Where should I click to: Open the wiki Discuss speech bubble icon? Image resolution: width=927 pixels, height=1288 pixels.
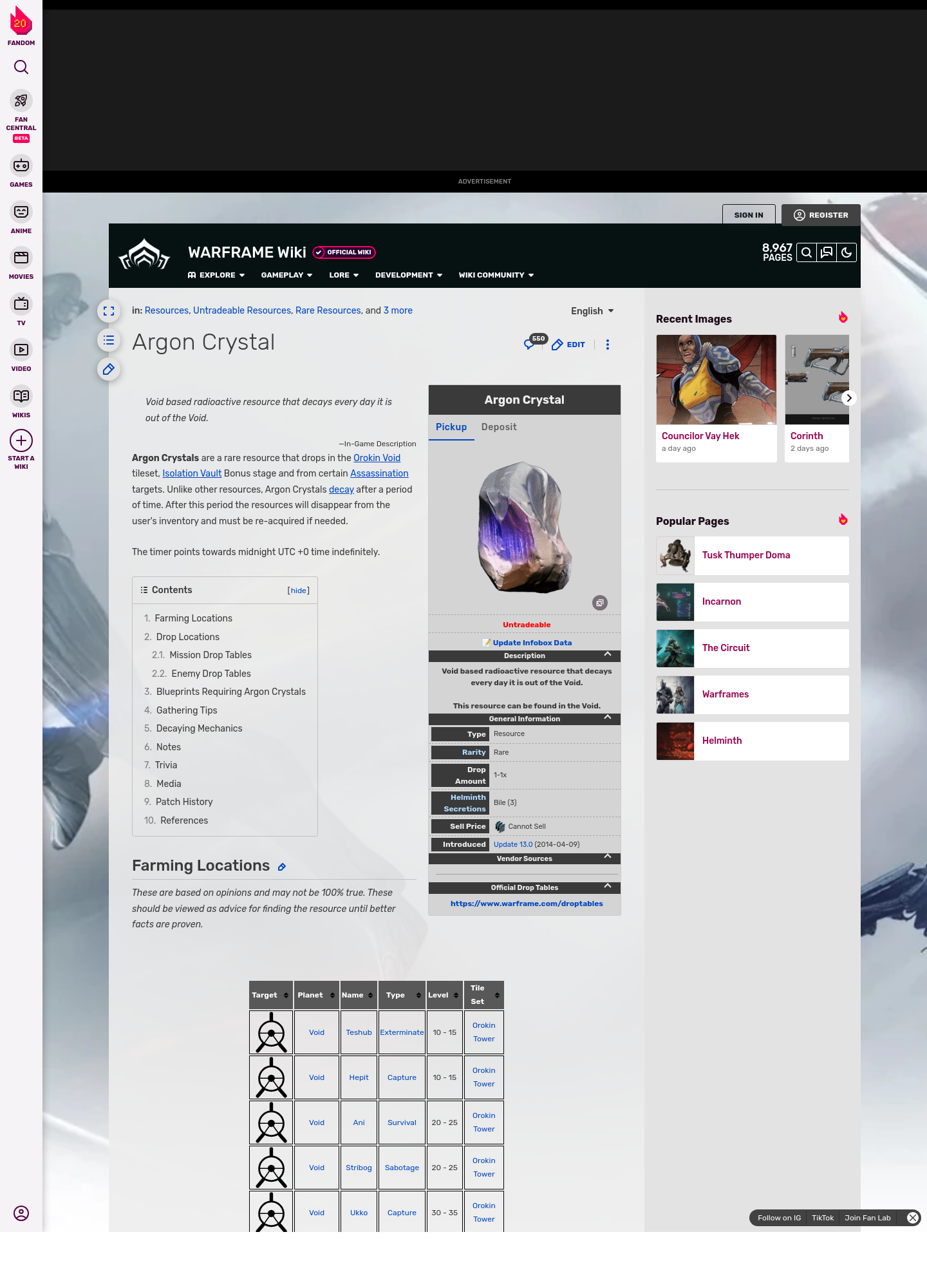point(827,253)
